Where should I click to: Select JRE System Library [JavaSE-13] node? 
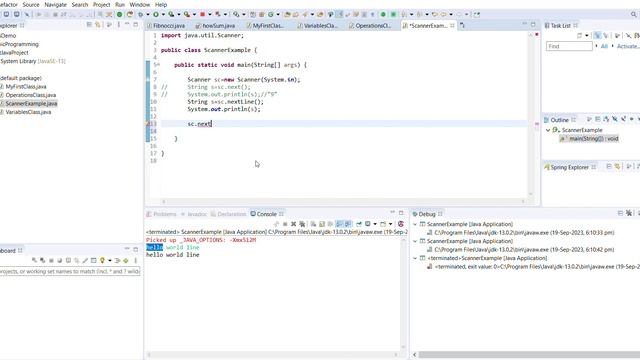pos(33,61)
